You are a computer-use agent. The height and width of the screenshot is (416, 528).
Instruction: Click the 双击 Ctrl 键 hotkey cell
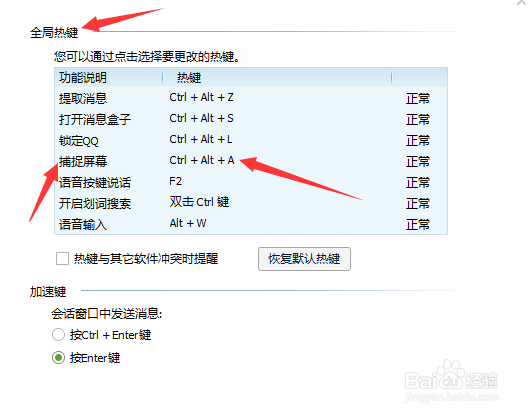click(199, 202)
